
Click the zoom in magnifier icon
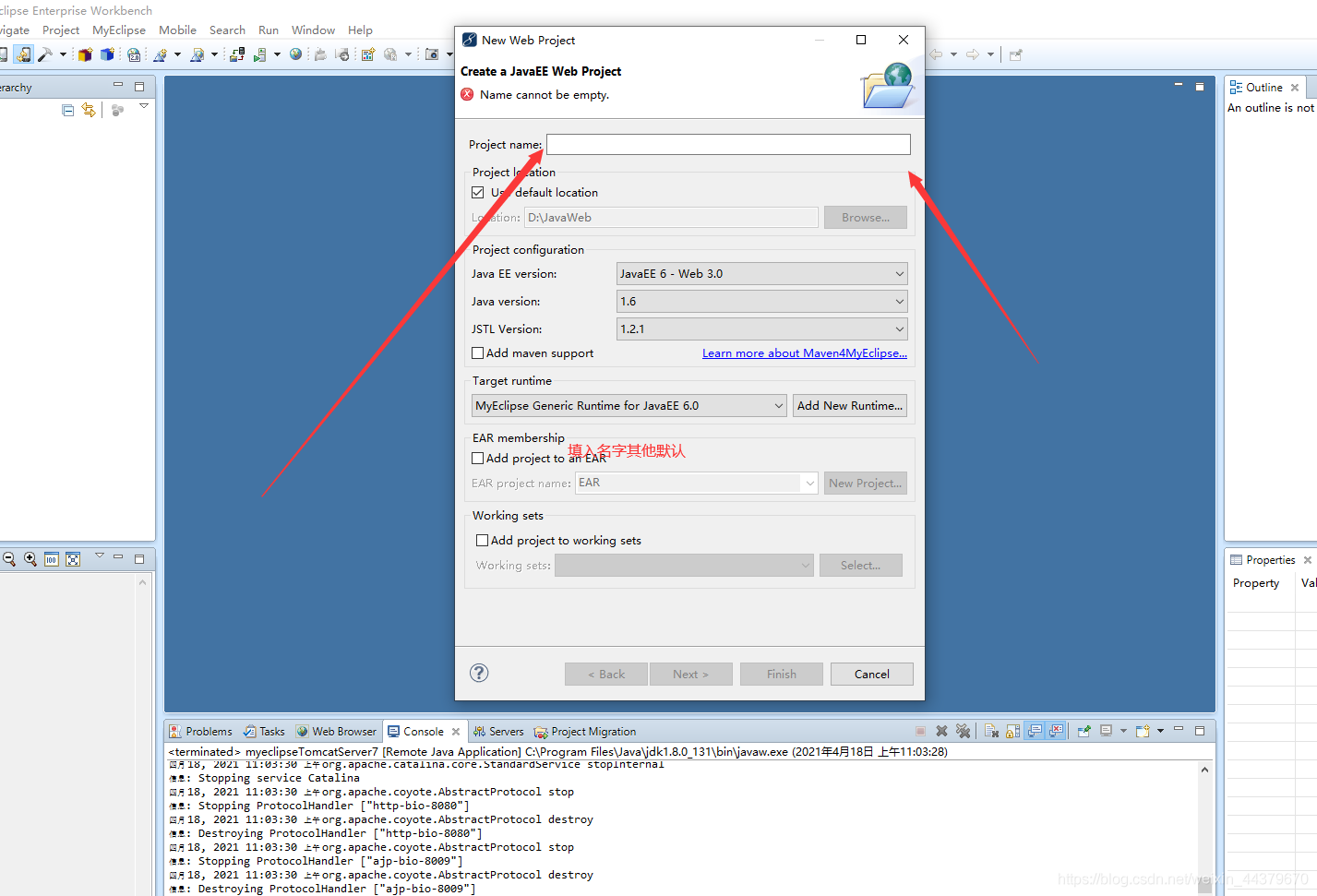30,559
